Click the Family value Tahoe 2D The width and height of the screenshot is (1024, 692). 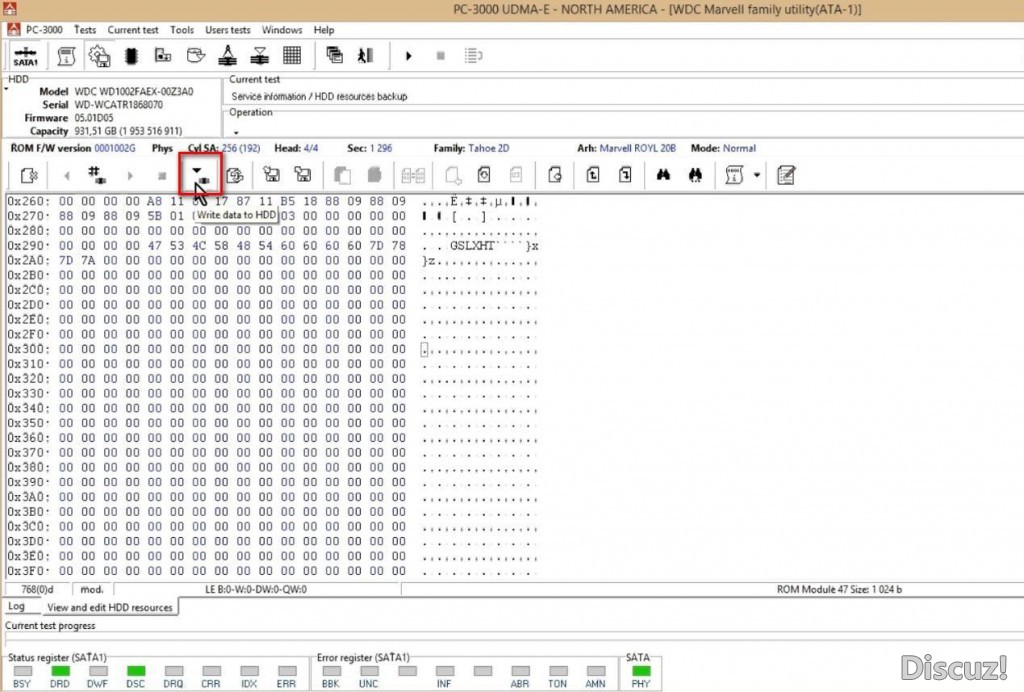488,148
